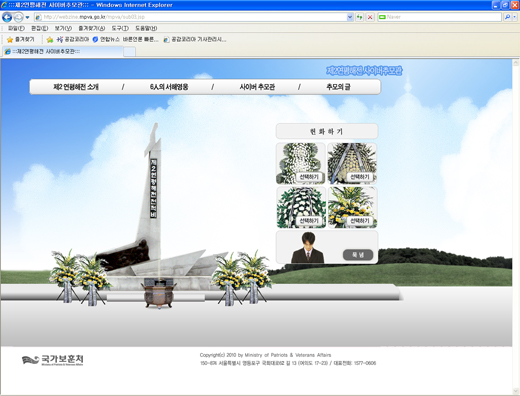Click the Internet Explorer title bar icon
Screen dimensions: 520x396
(5, 5)
